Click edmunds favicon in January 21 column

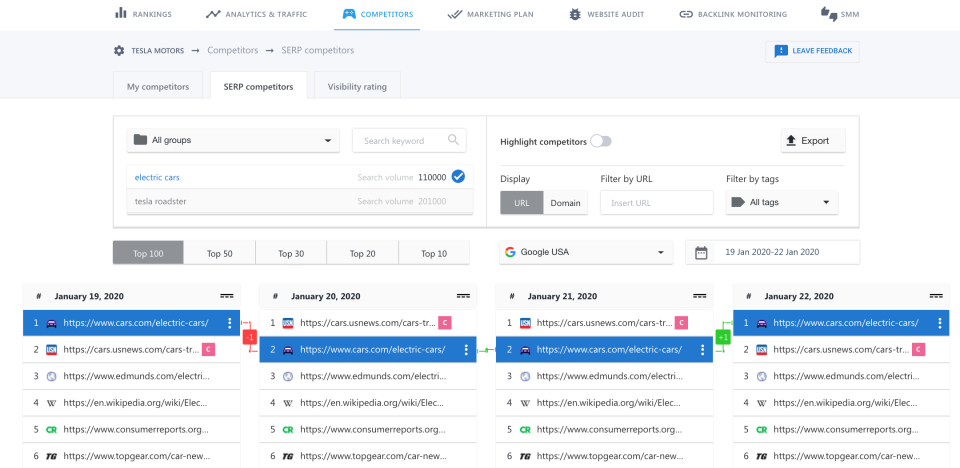click(x=525, y=377)
